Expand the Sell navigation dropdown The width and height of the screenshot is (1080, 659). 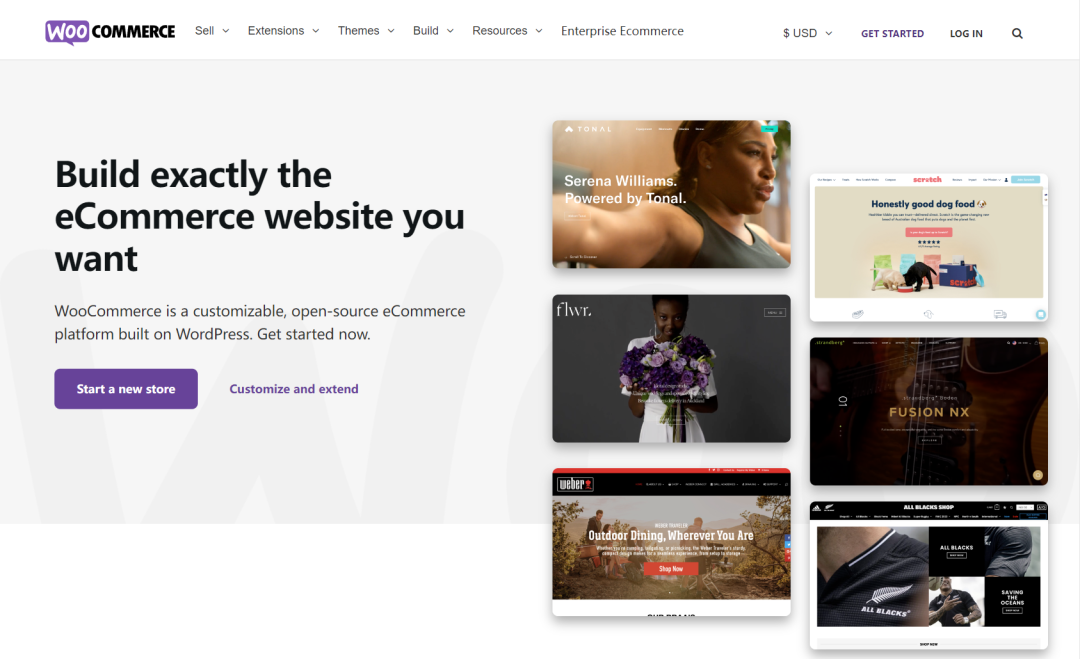(x=211, y=30)
